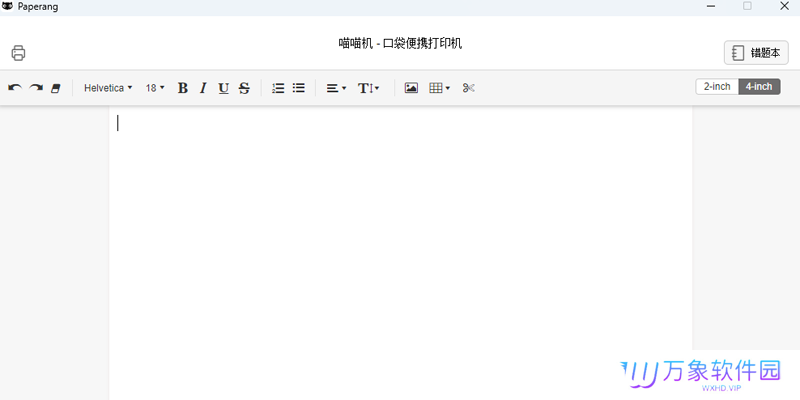Toggle italic formatting
Screen dimensions: 800x400
[203, 88]
